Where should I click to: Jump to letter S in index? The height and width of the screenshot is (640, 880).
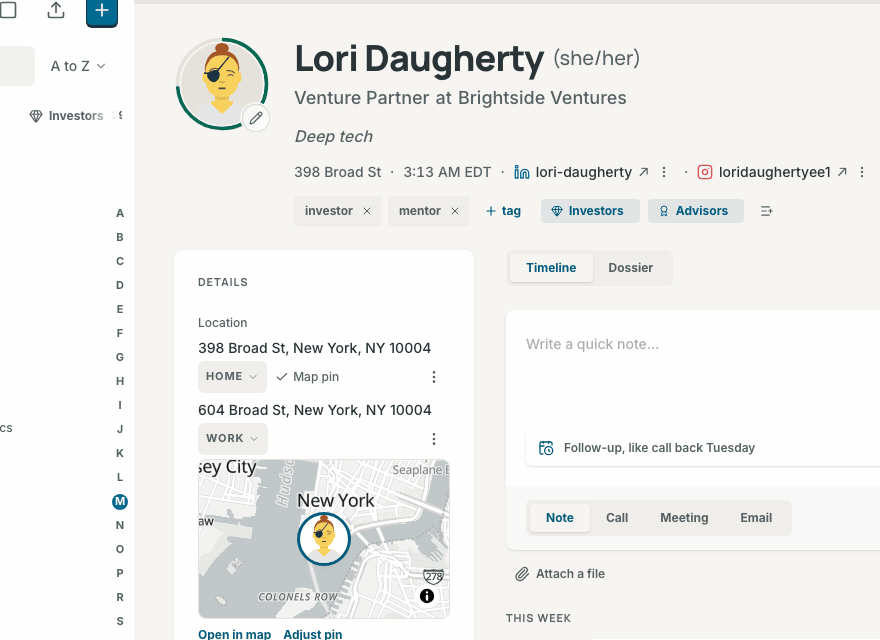(120, 621)
